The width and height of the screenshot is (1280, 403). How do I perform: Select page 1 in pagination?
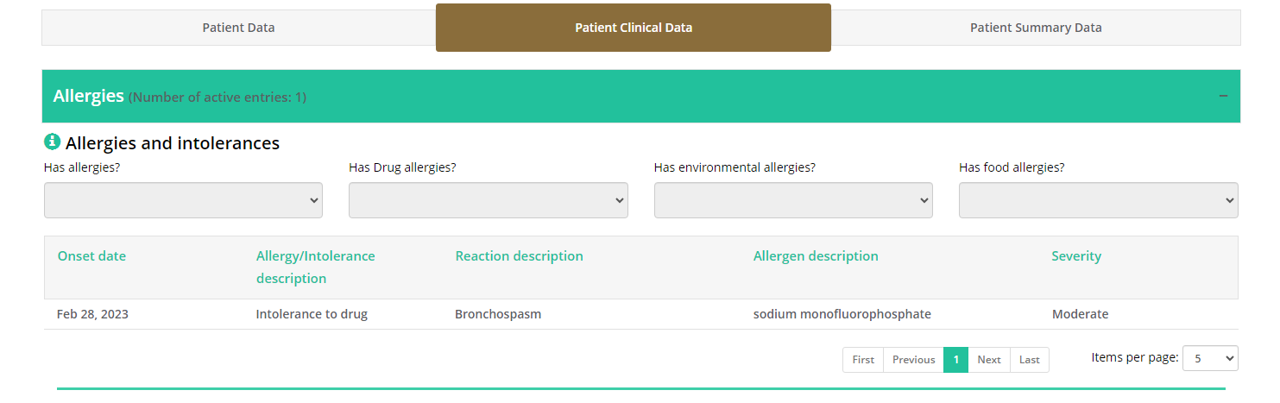click(956, 360)
